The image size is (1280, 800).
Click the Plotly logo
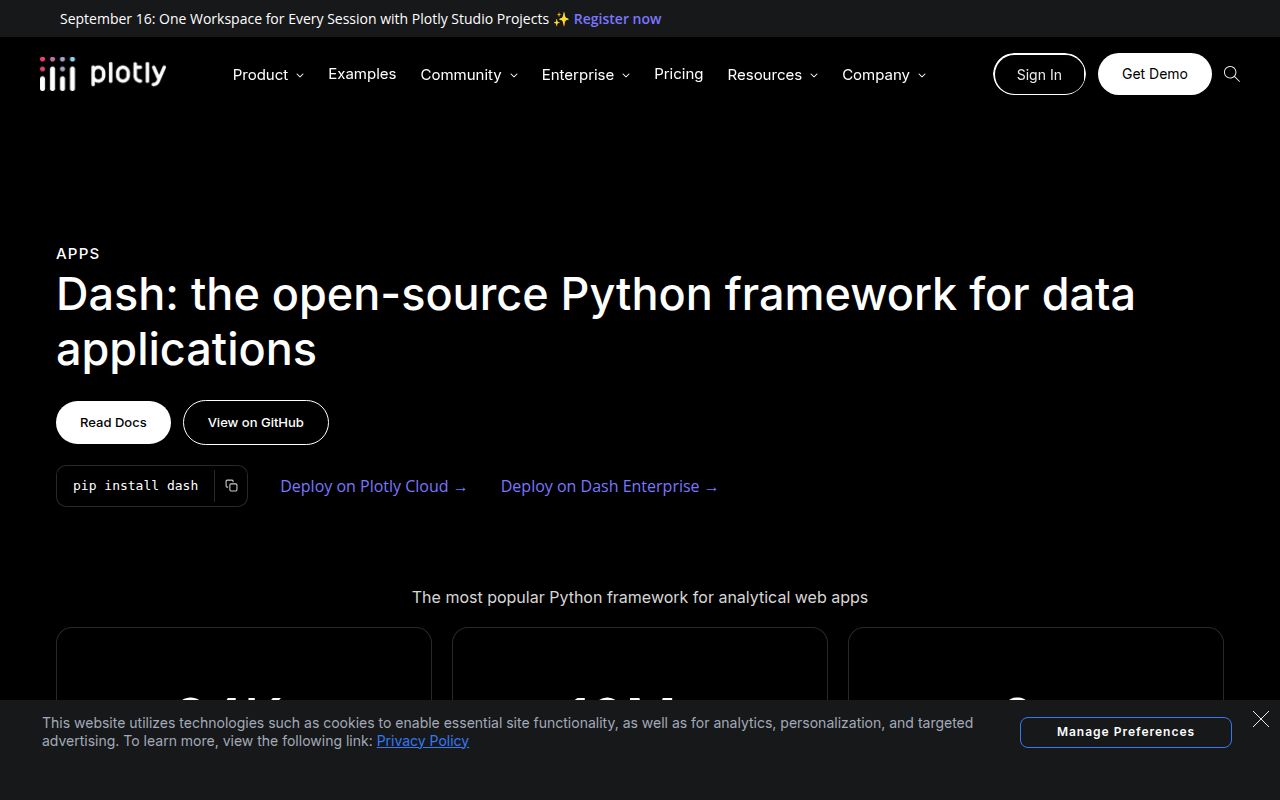pyautogui.click(x=103, y=74)
